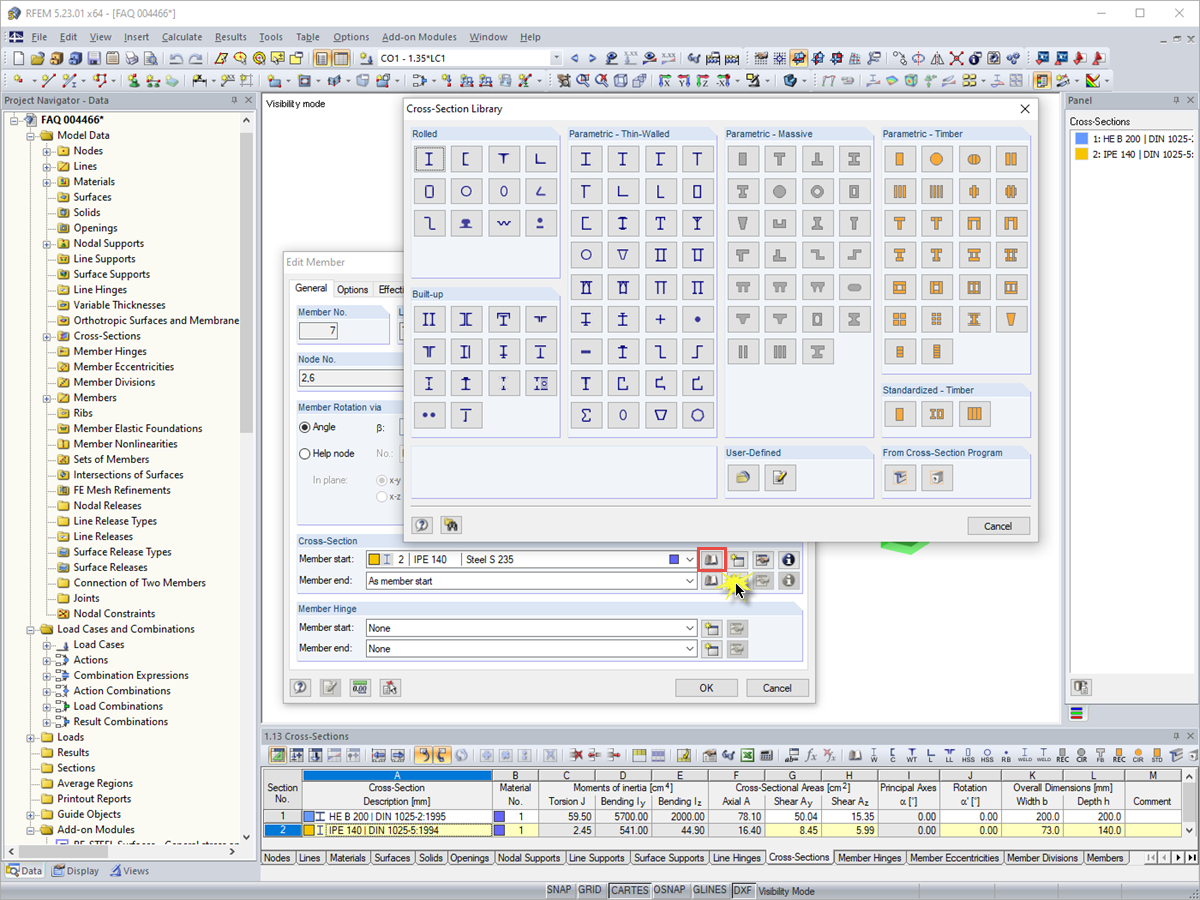Click the Member No. input field

tap(319, 331)
